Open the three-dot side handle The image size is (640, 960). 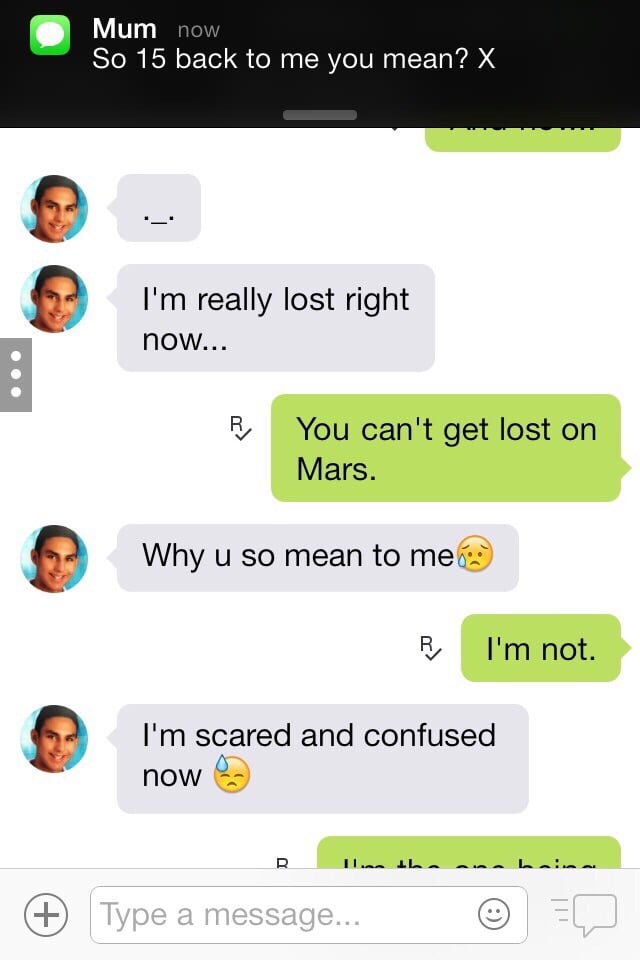[16, 375]
